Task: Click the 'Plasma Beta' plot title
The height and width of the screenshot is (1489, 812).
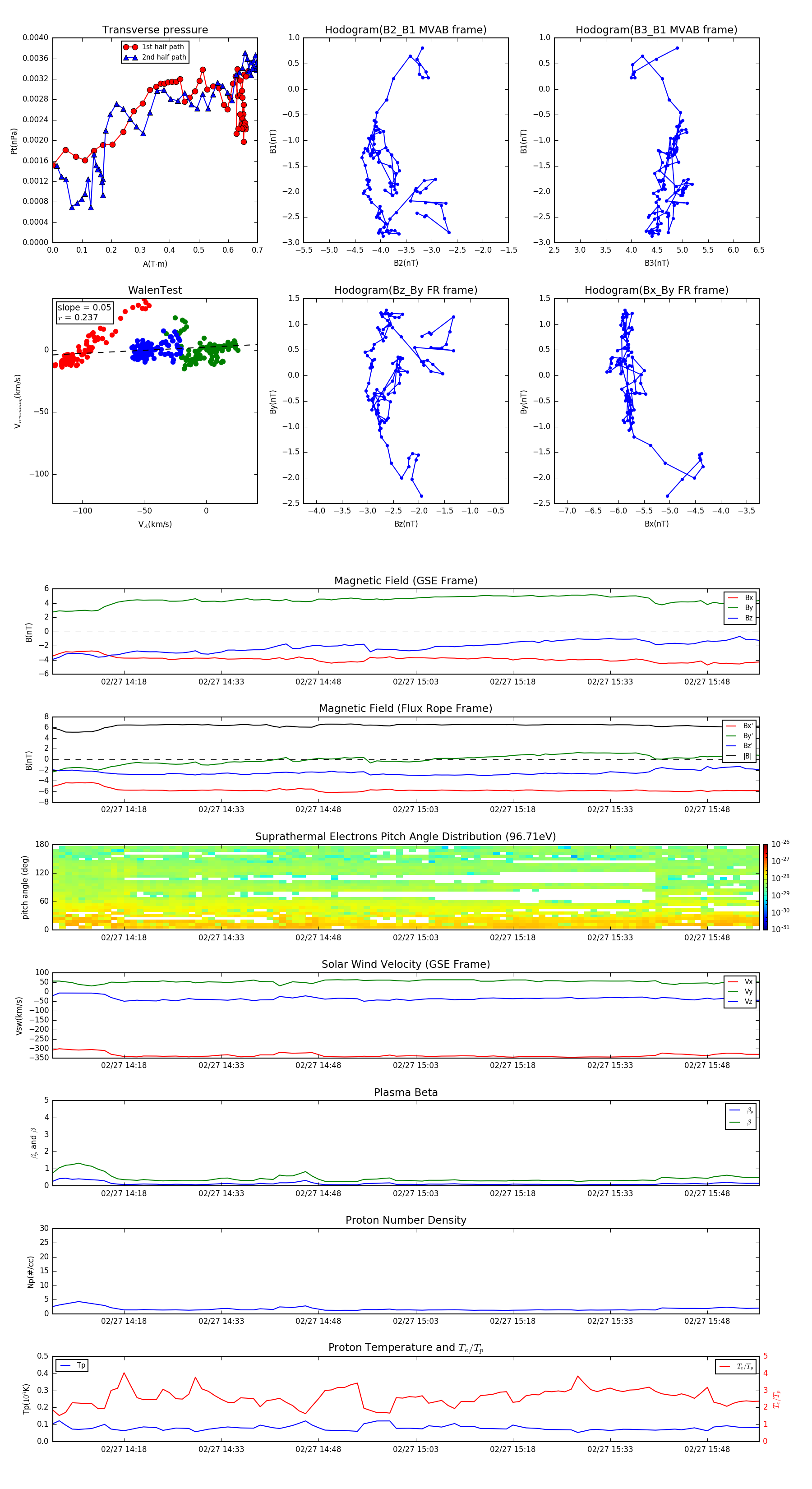Action: (x=406, y=1093)
